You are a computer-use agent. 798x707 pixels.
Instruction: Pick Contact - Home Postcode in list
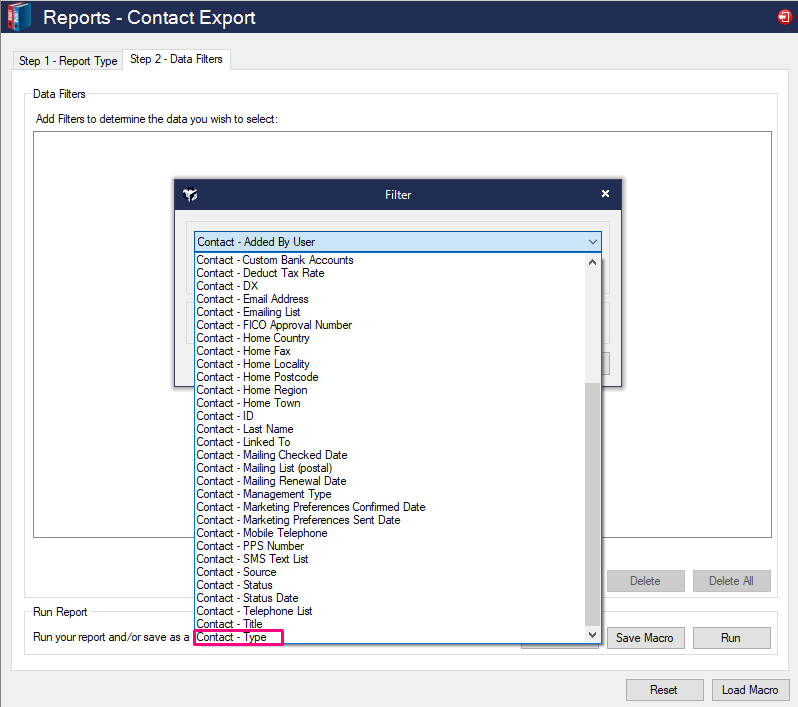[257, 377]
